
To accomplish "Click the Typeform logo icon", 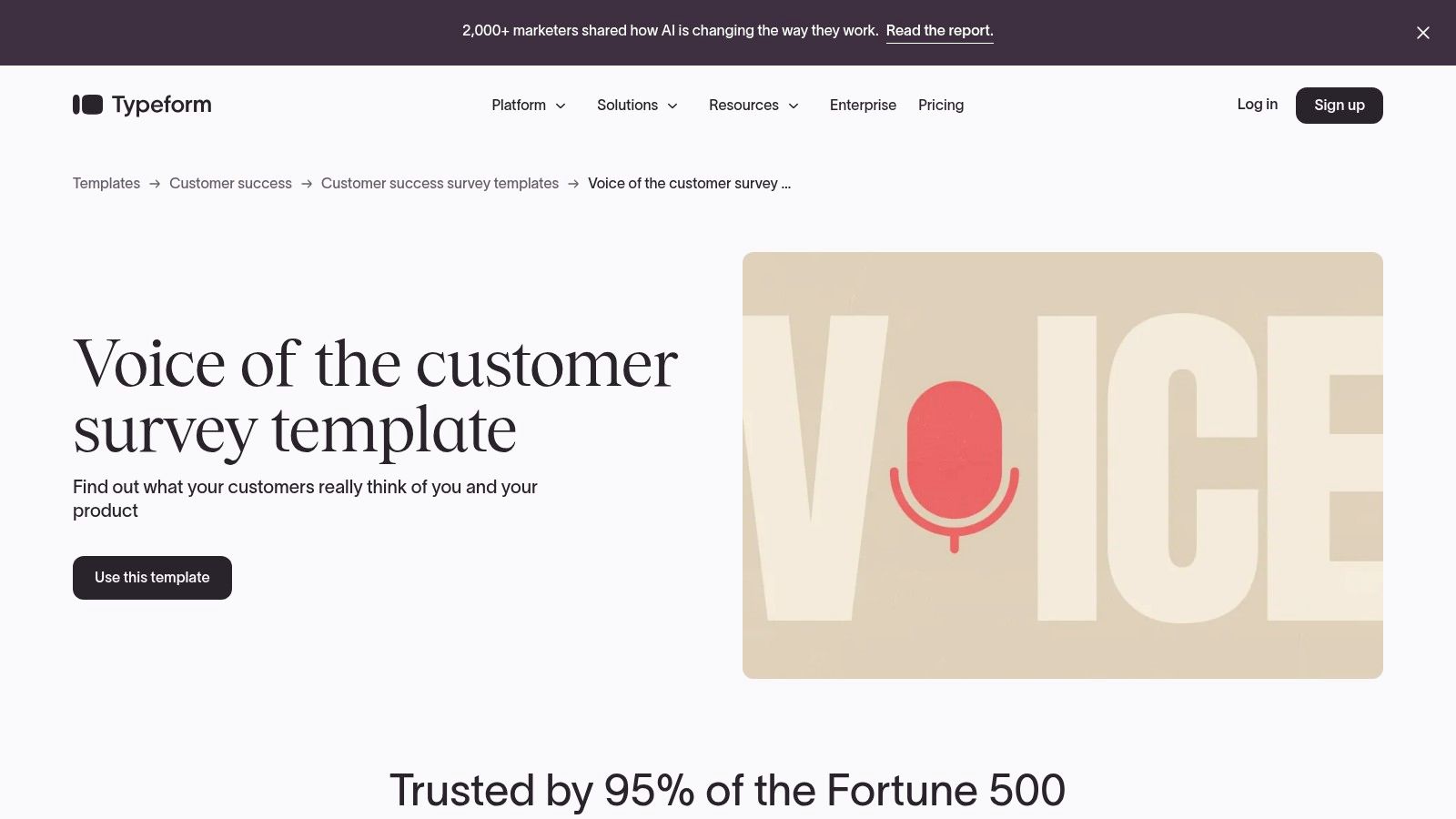I will [86, 105].
